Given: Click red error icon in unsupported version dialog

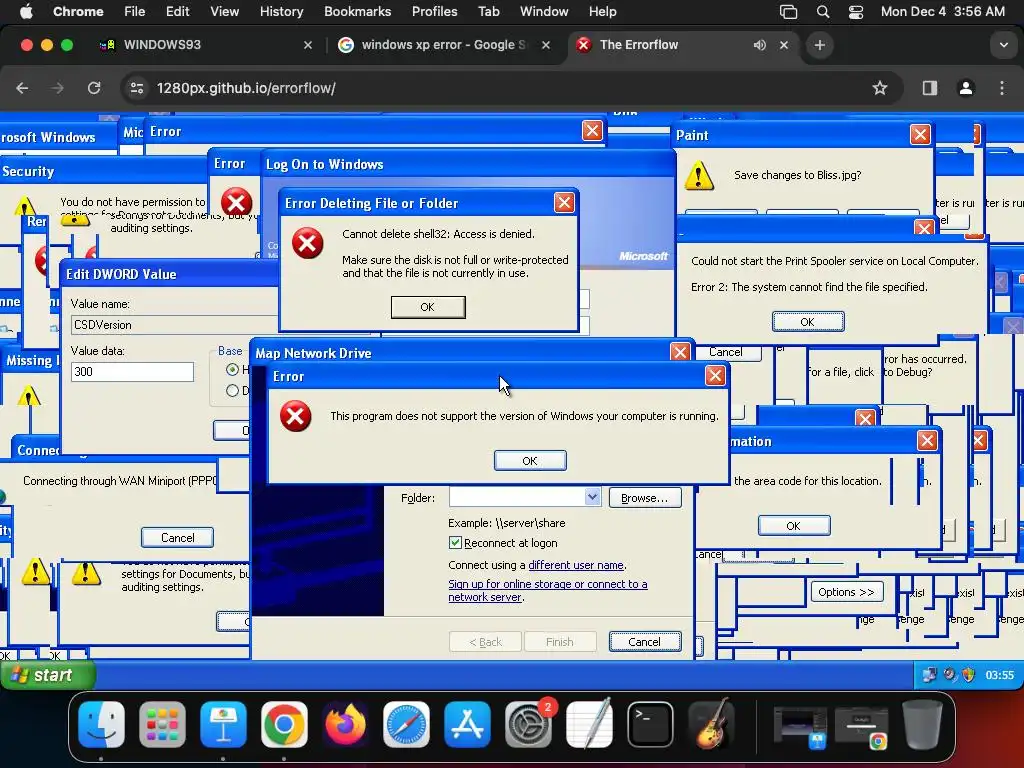Looking at the screenshot, I should [x=295, y=416].
